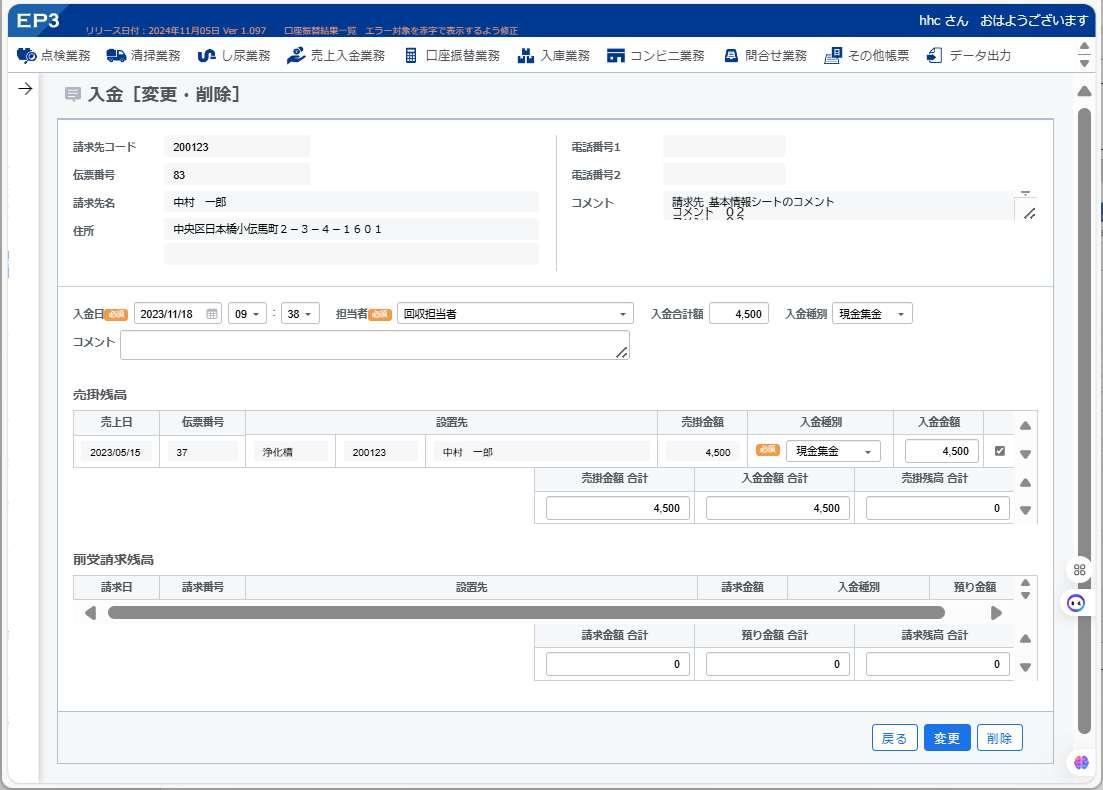Click the 清掃業務 truck icon
This screenshot has height=790, width=1103.
click(116, 56)
